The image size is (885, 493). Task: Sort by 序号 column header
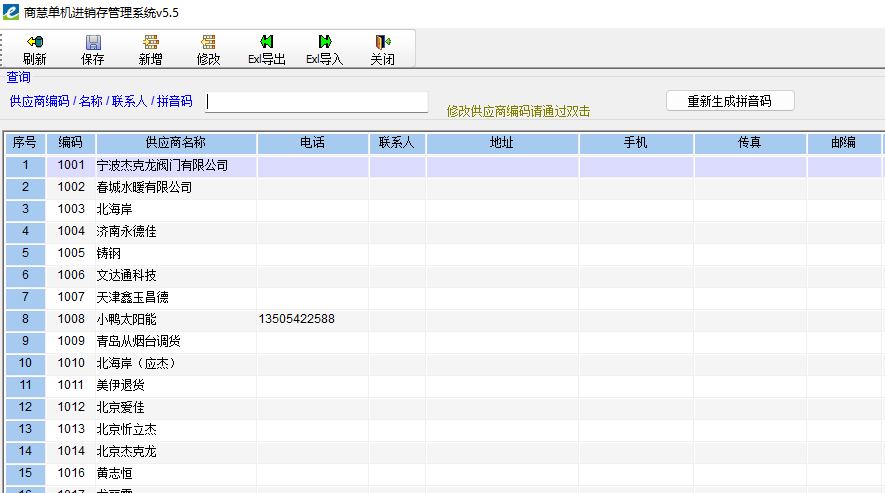click(x=25, y=143)
